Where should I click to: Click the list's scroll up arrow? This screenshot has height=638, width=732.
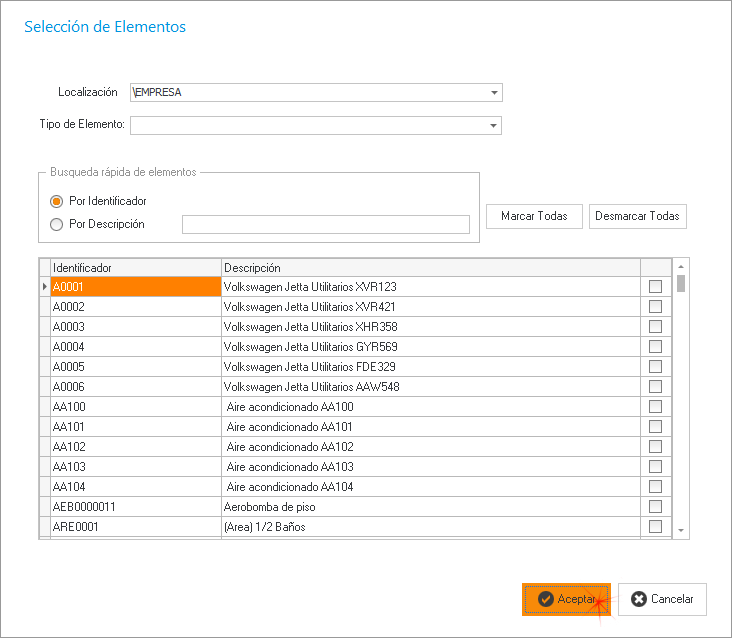[x=681, y=267]
